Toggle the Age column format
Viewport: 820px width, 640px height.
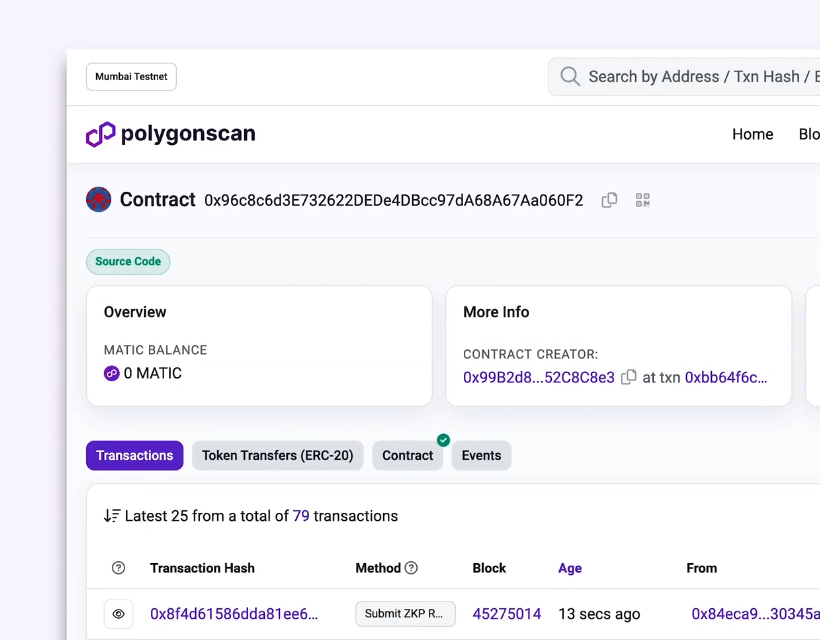[570, 568]
